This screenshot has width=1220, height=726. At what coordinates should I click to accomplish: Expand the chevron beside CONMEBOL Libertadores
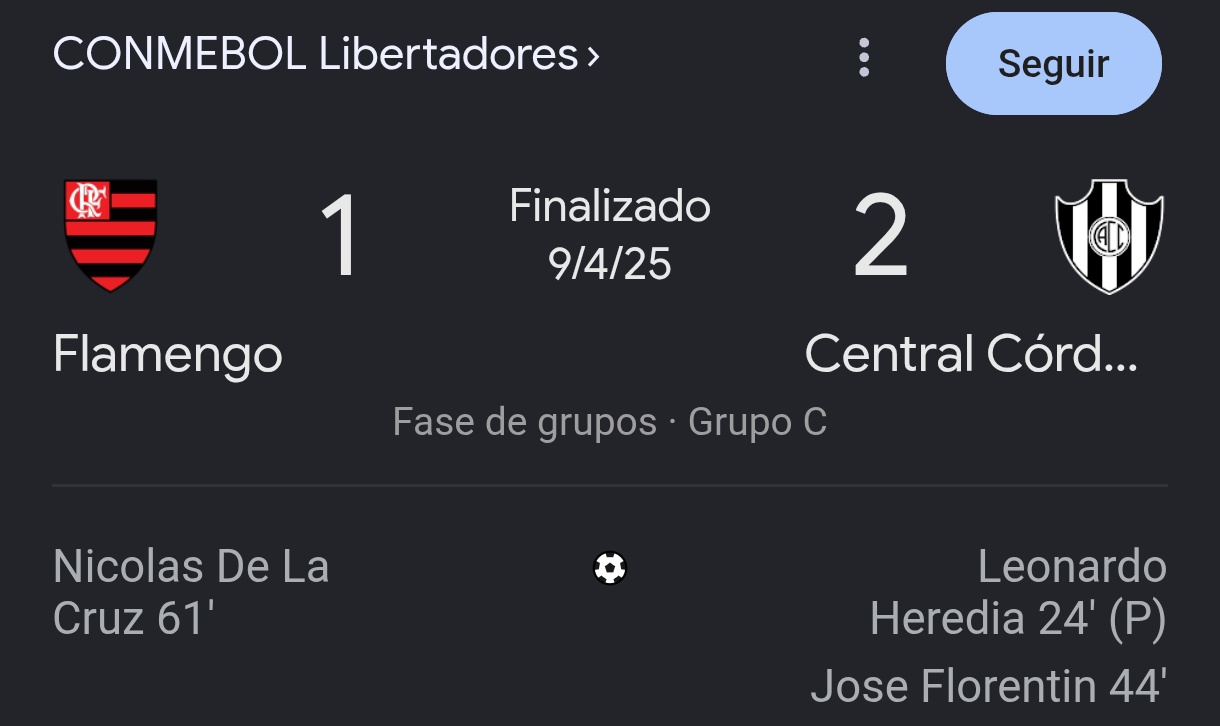[594, 56]
